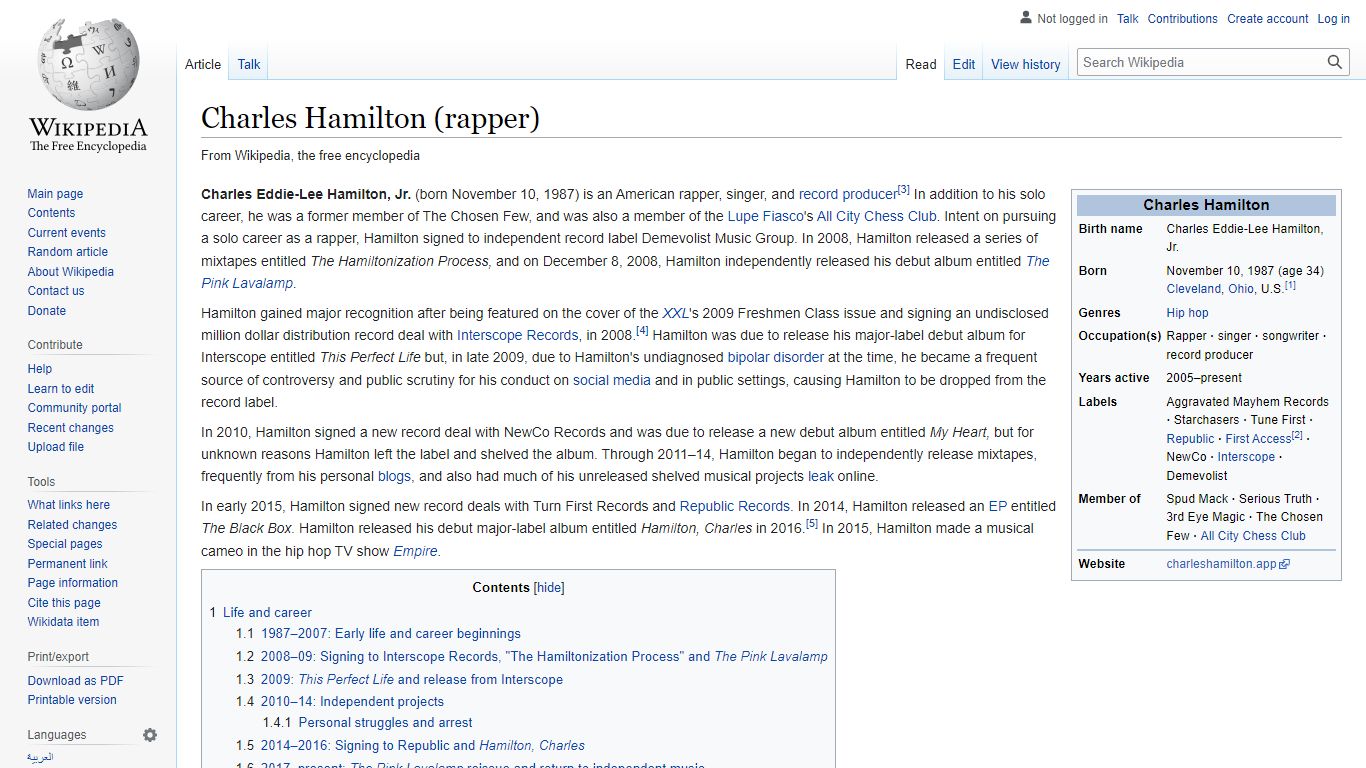The width and height of the screenshot is (1366, 768).
Task: Open First Access label link
Action: coord(1259,439)
